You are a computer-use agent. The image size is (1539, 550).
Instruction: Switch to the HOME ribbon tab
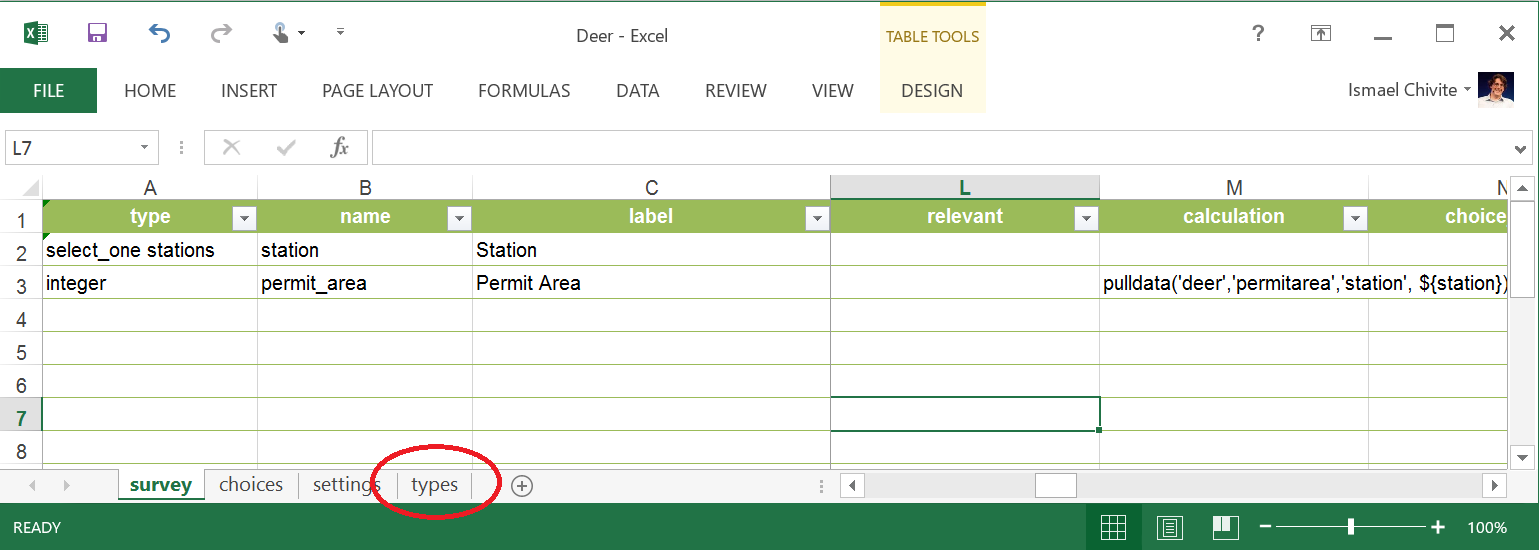[150, 90]
